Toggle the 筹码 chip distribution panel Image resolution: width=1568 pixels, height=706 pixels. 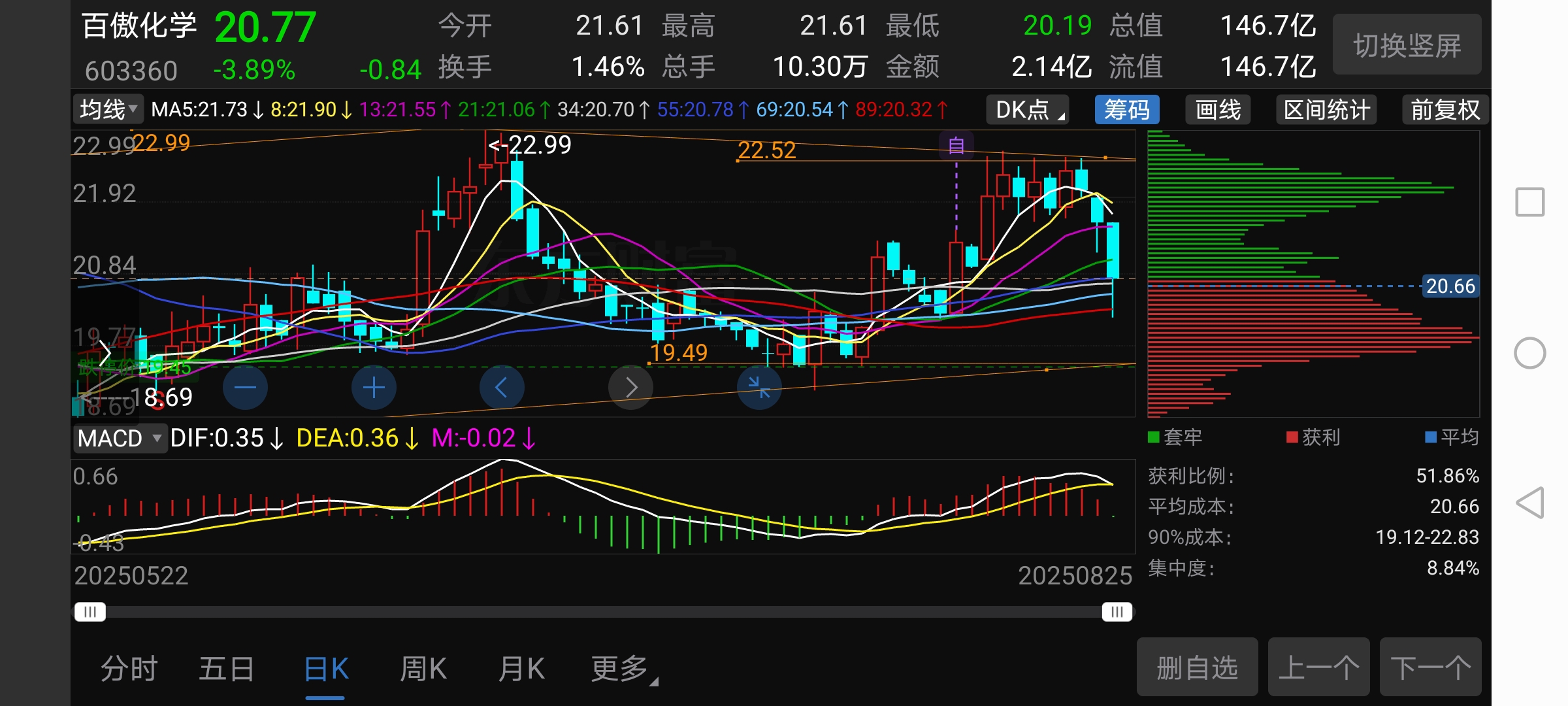[x=1127, y=109]
